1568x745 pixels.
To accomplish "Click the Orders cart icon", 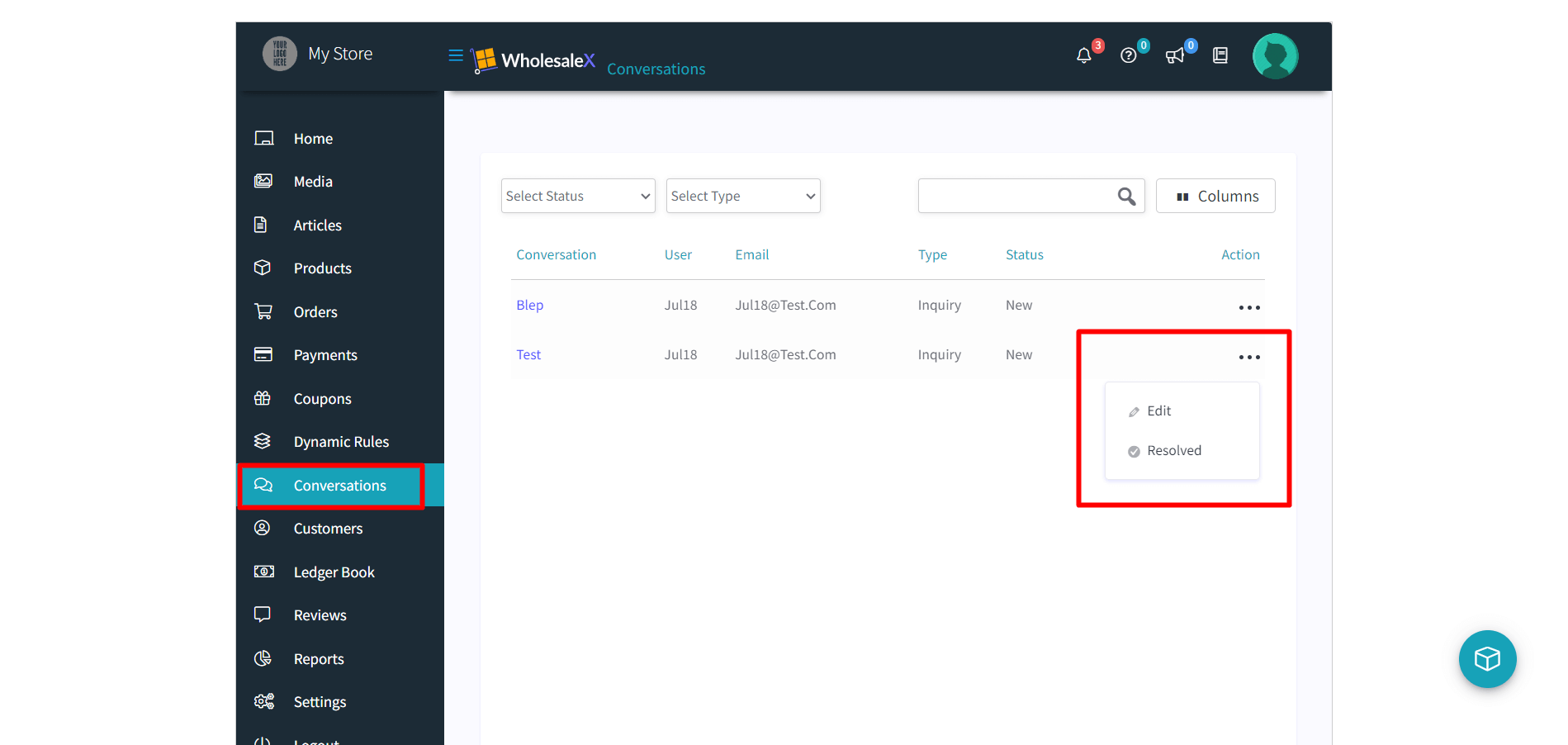I will (263, 311).
